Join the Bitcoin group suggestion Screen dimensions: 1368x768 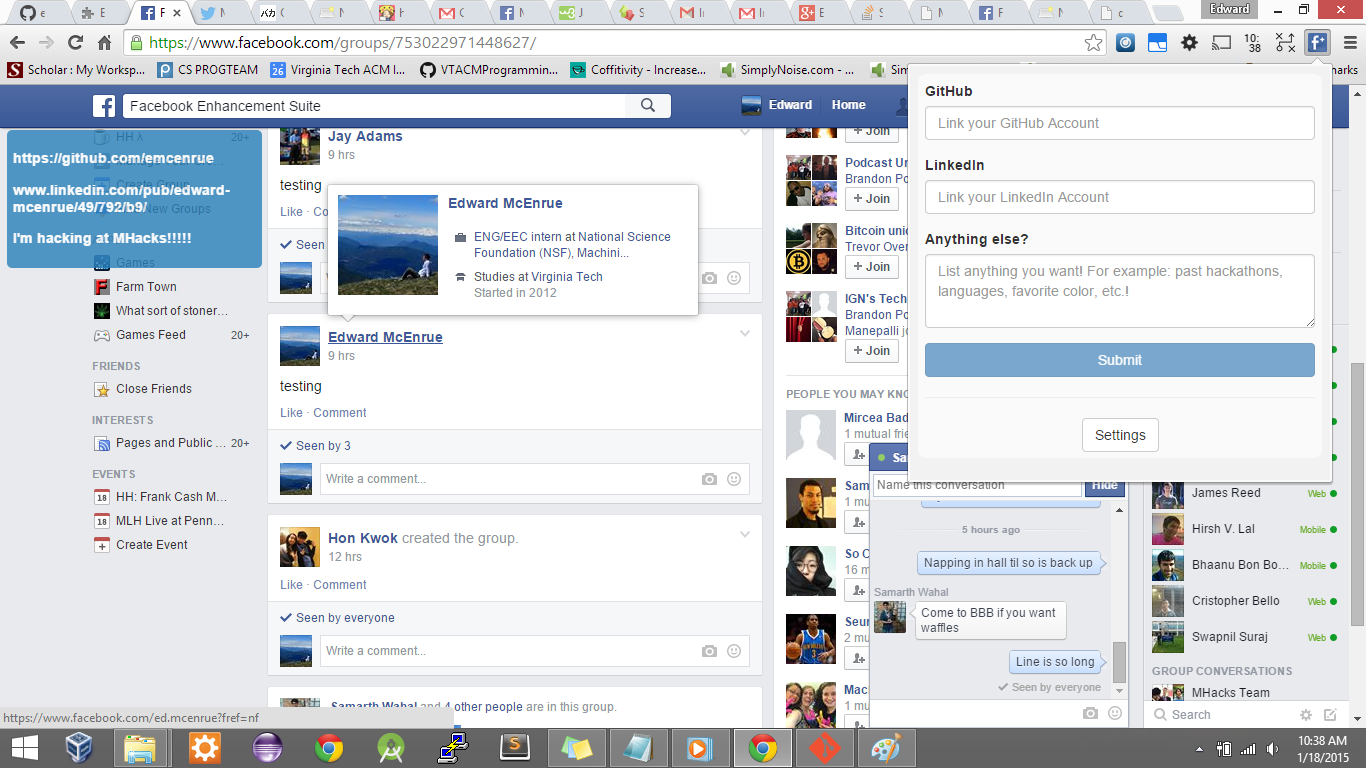point(870,267)
